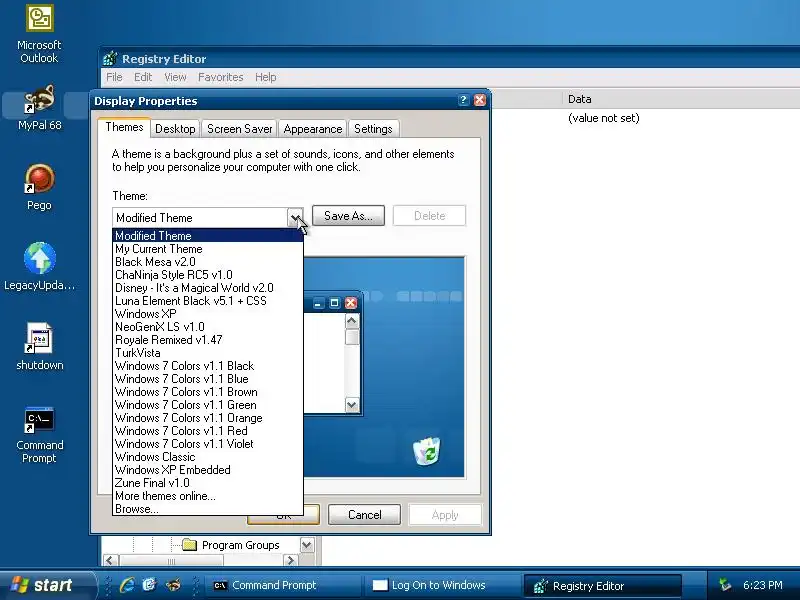Click the Program Groups folder icon
The height and width of the screenshot is (600, 800).
coord(190,545)
